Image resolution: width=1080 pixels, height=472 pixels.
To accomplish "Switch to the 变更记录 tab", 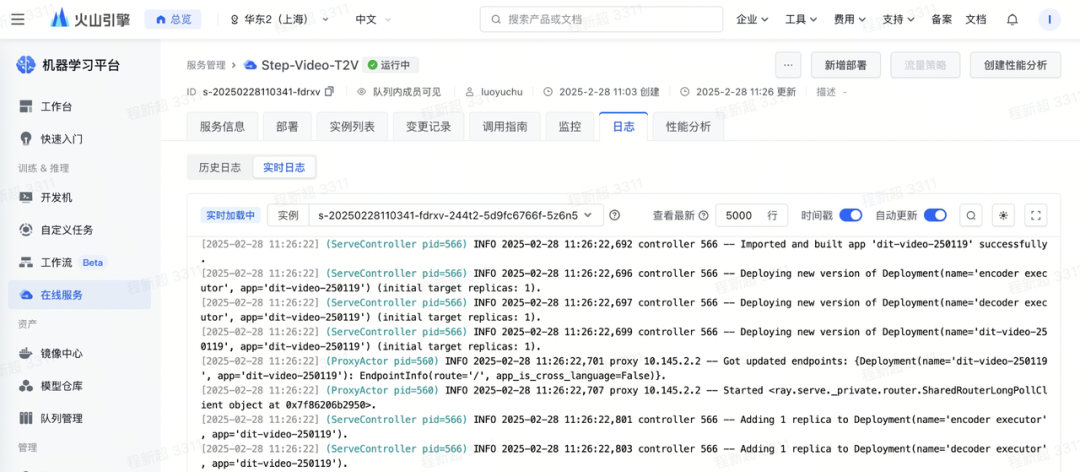I will point(428,127).
